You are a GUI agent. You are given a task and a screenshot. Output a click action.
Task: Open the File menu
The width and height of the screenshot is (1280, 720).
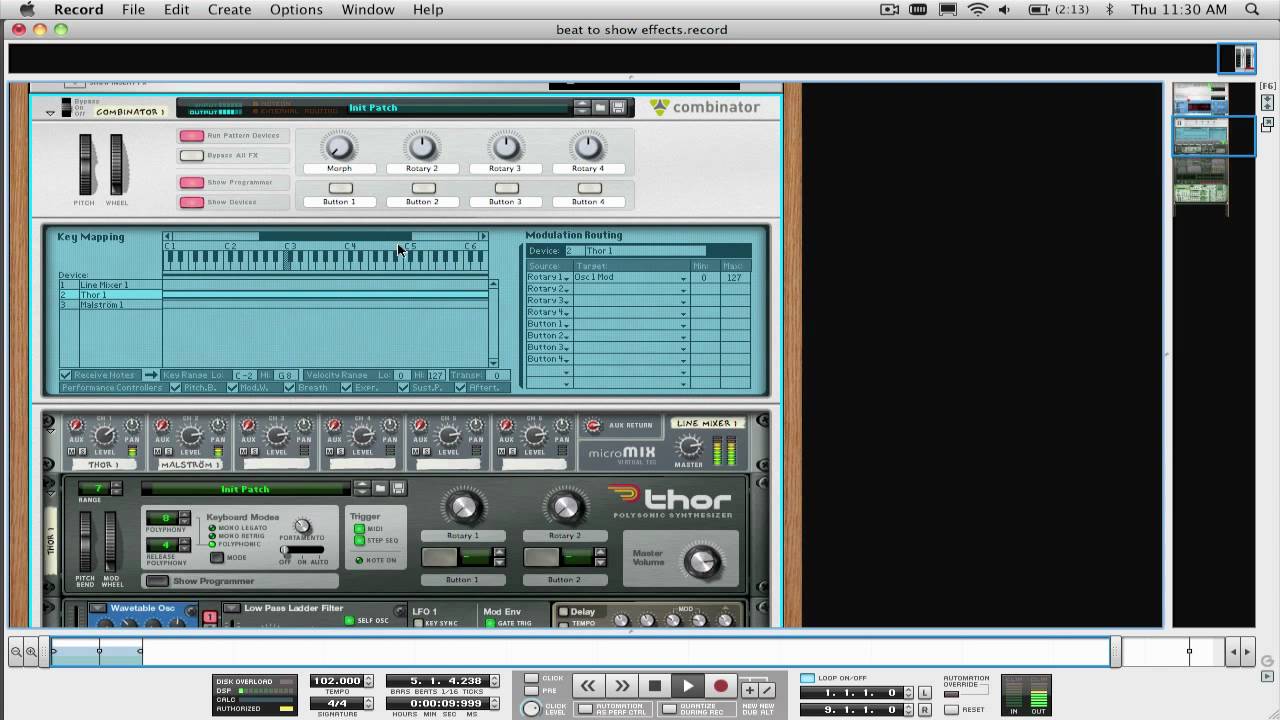pos(133,10)
